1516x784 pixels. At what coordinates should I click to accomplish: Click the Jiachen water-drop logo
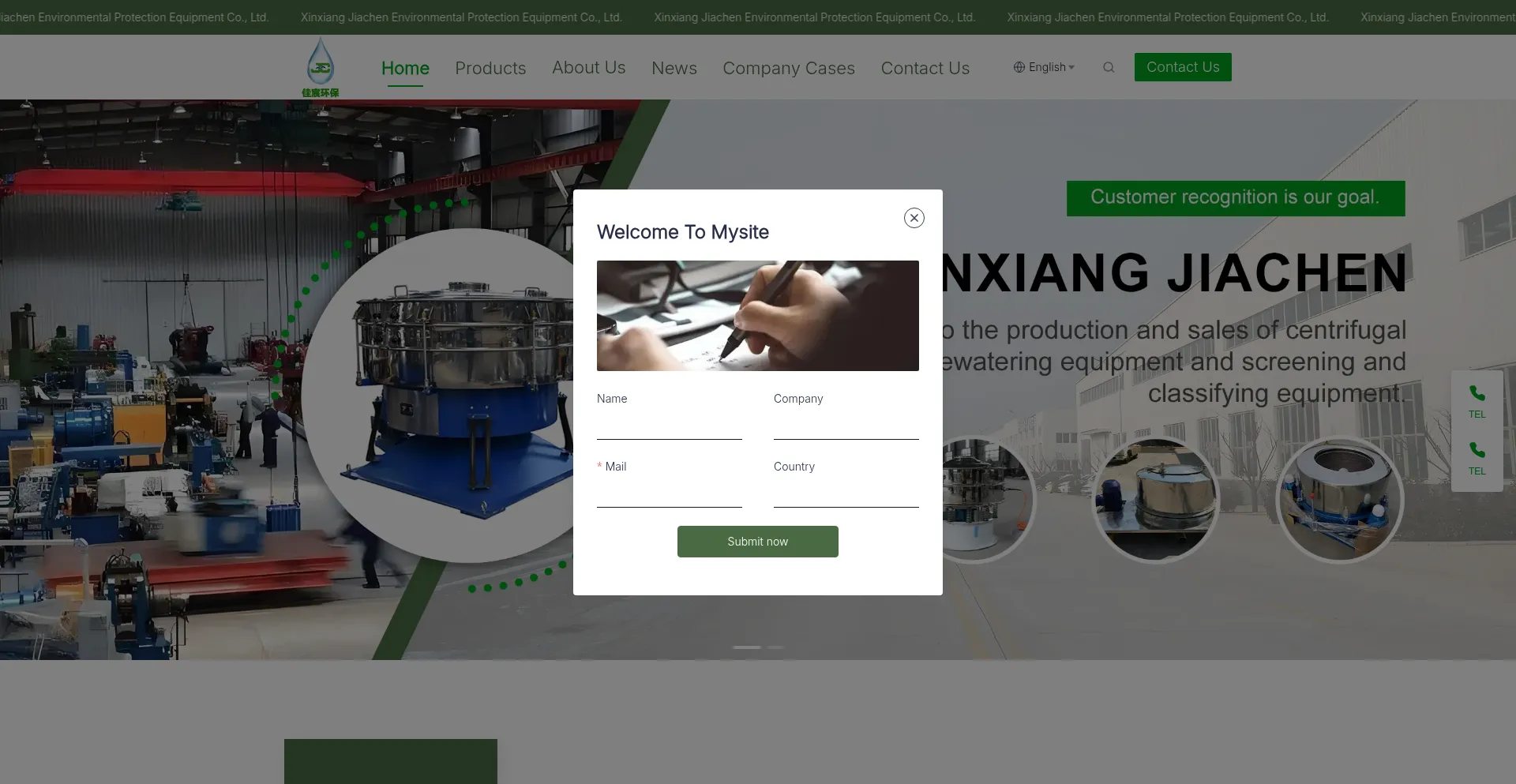pos(321,67)
